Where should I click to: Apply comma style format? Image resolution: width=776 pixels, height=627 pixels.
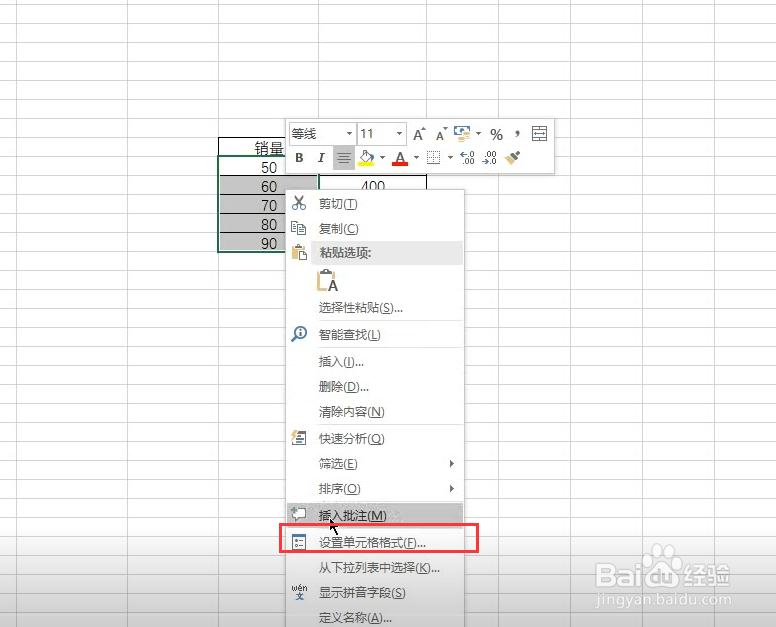(517, 133)
